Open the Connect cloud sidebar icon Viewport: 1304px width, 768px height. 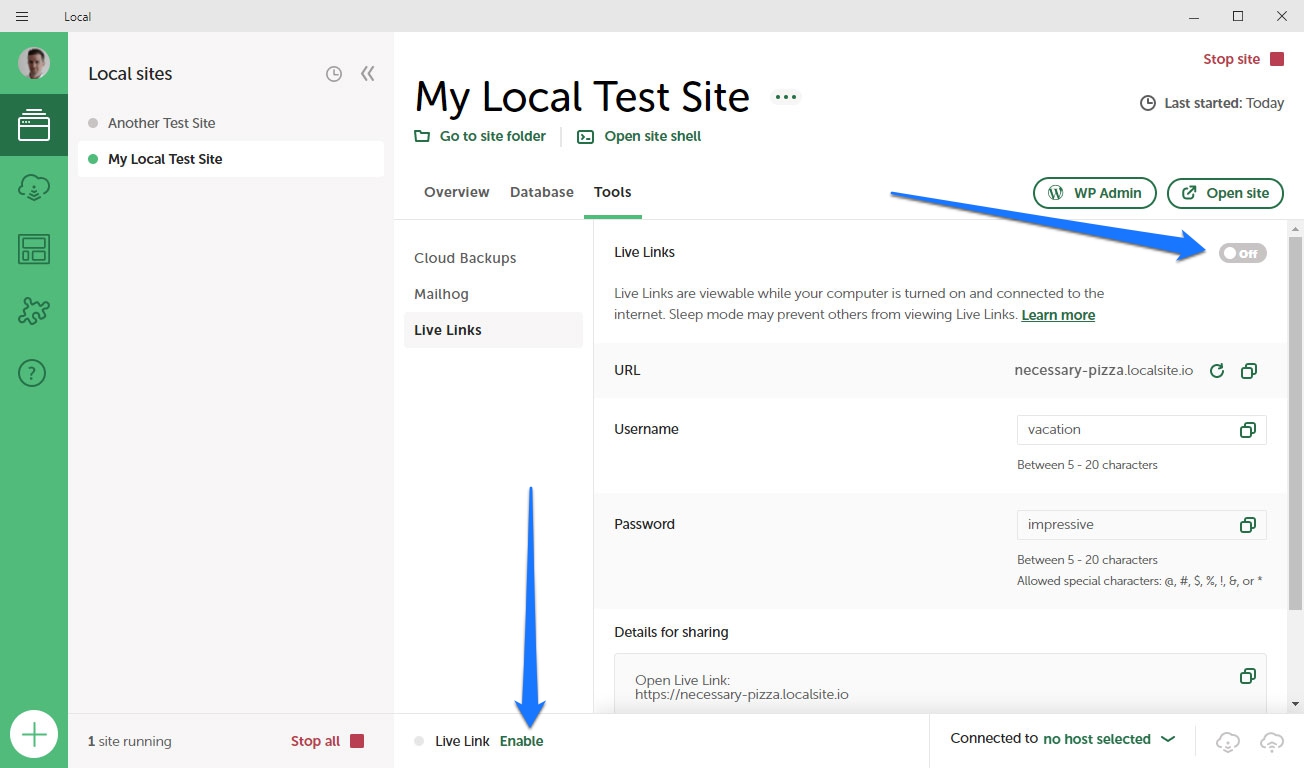point(34,187)
